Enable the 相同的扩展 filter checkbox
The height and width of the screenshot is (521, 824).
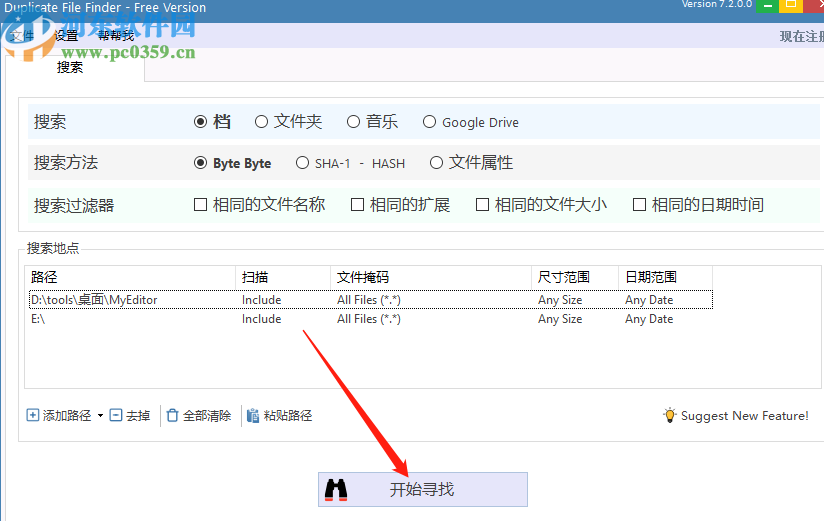[x=357, y=205]
